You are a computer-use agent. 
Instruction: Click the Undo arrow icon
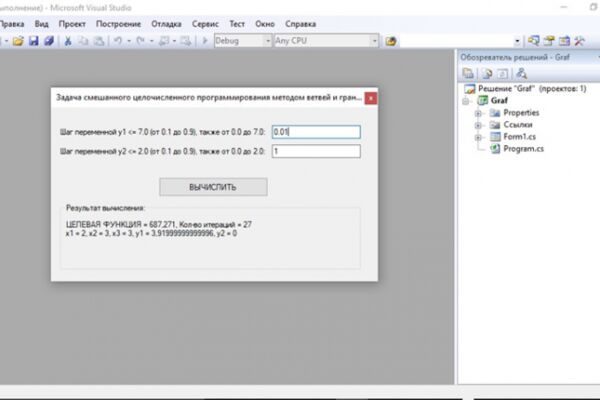point(118,41)
